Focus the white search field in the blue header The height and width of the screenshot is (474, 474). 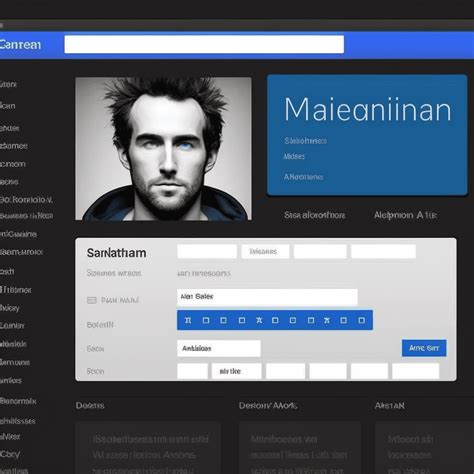(x=204, y=44)
